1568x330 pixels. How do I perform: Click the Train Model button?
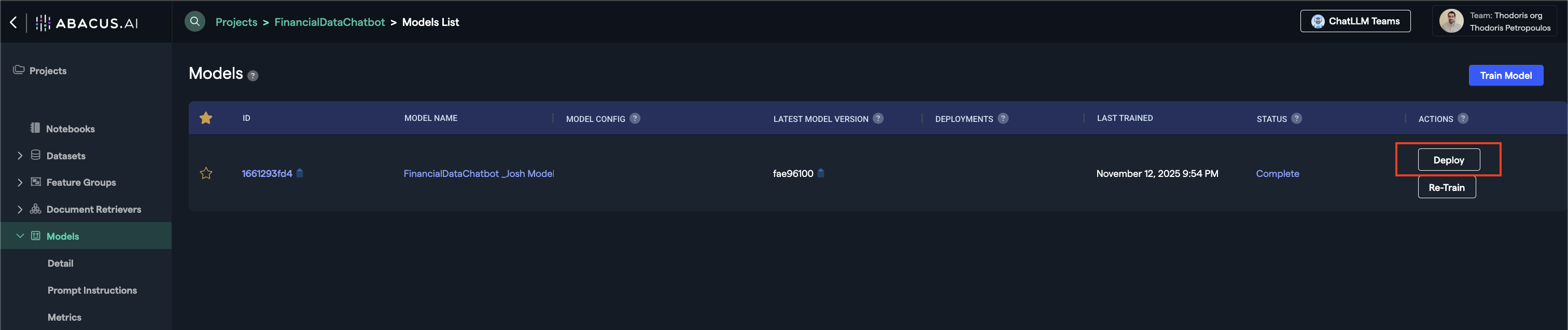click(1505, 76)
